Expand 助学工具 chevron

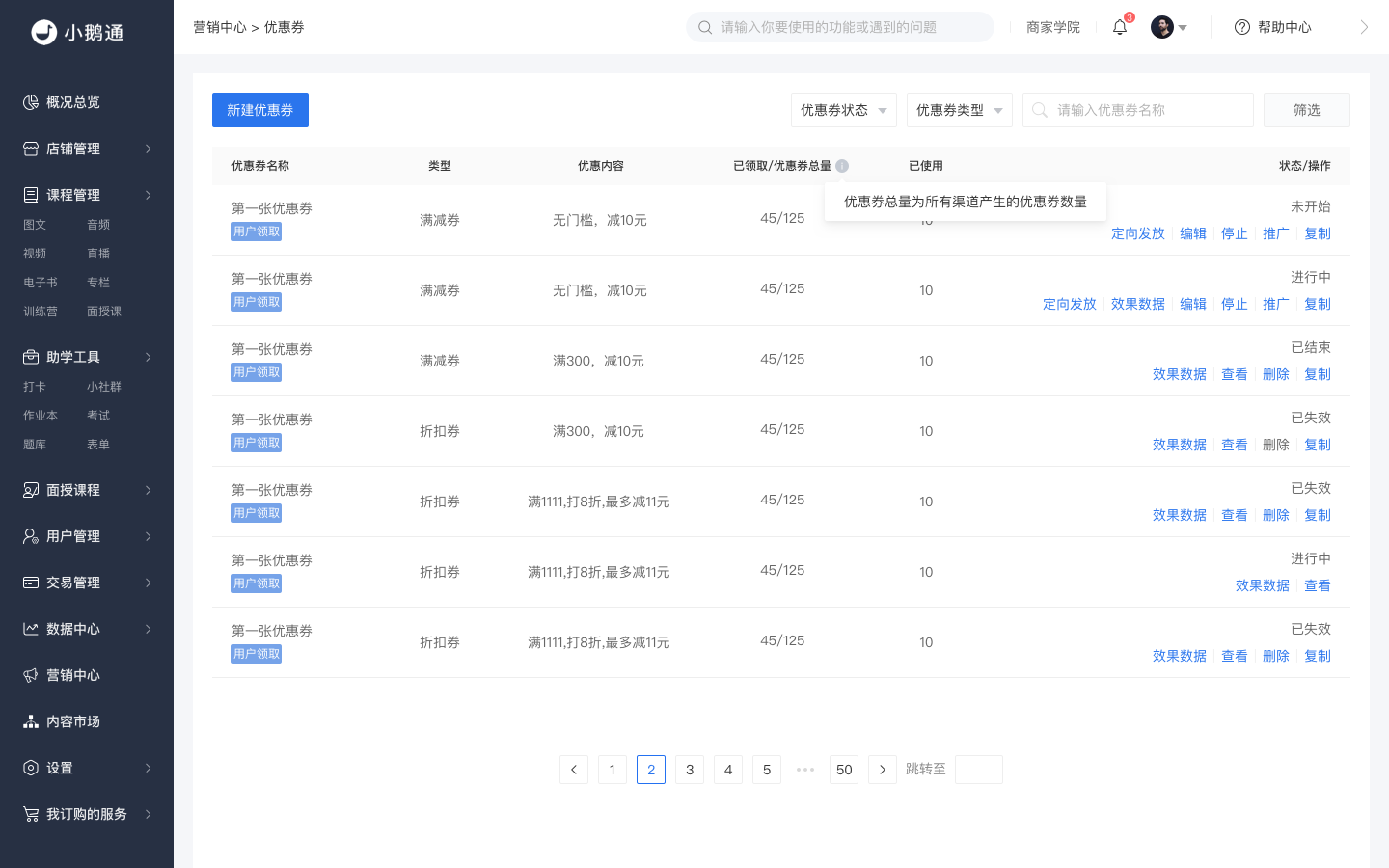(x=149, y=357)
